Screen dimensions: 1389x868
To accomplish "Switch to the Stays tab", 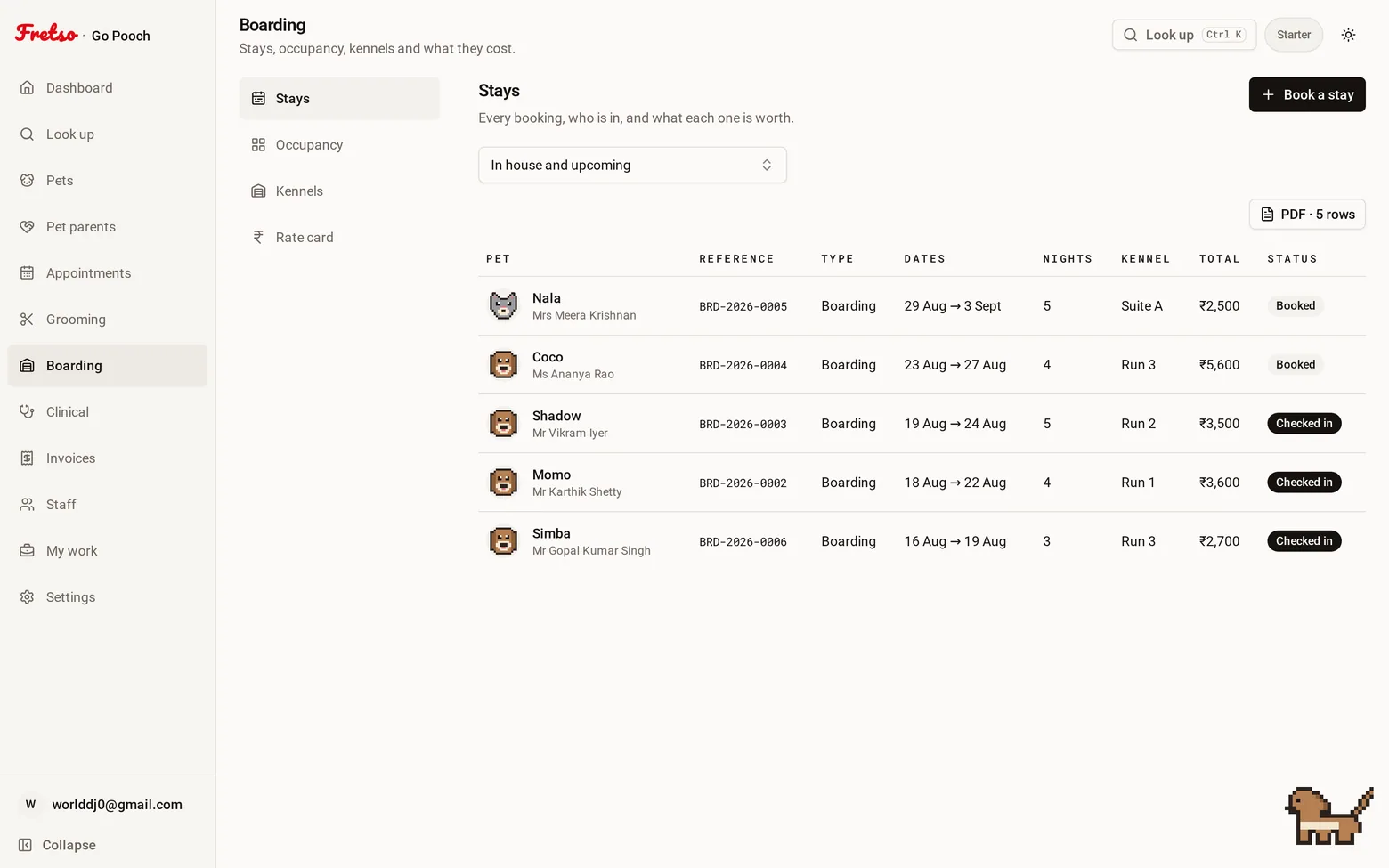I will click(339, 98).
